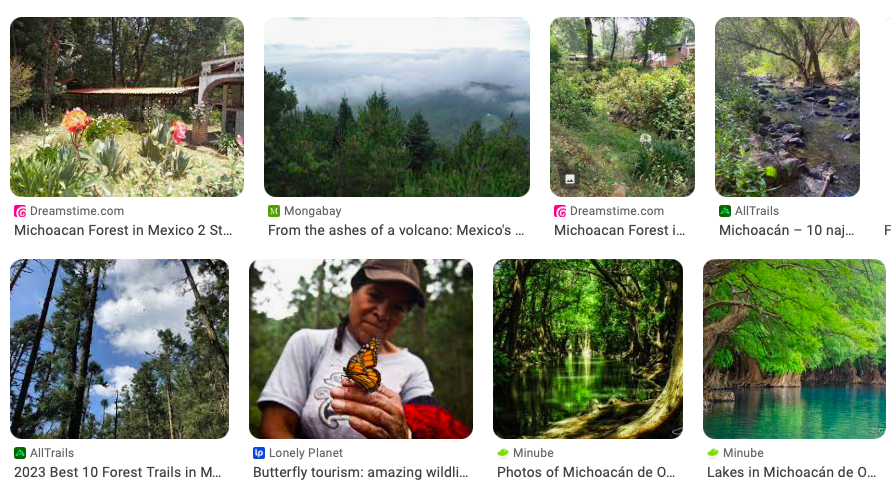Open "Lakes in Michoacán de O…" title link
The image size is (891, 494).
coord(792,472)
